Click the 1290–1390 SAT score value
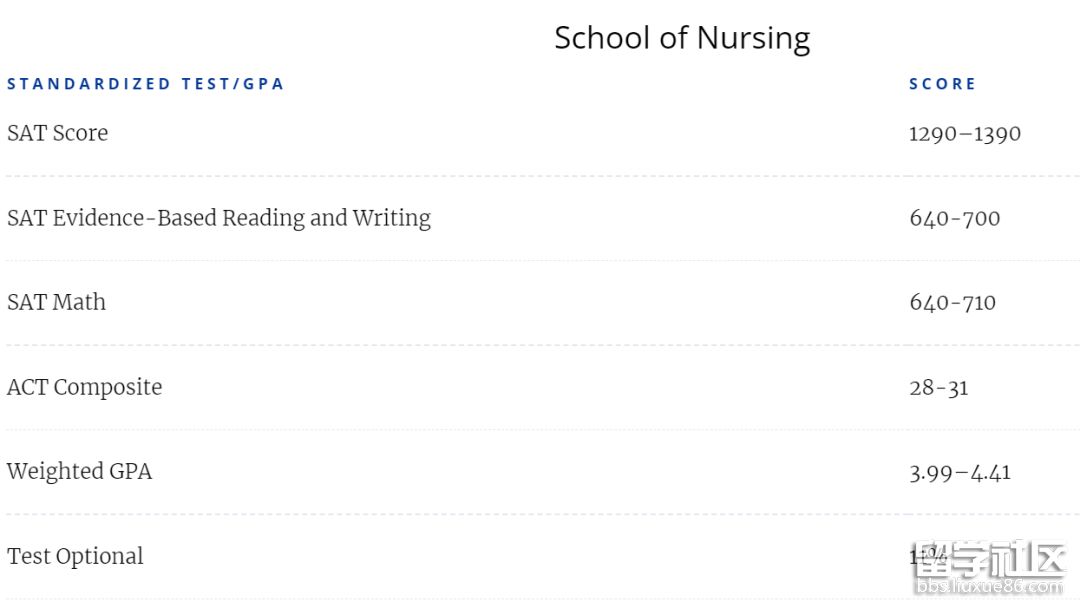 click(964, 134)
